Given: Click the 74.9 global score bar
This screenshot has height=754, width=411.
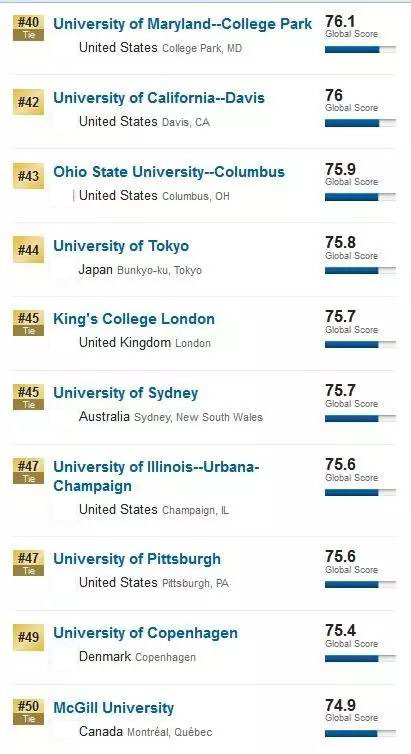Looking at the screenshot, I should (x=361, y=733).
